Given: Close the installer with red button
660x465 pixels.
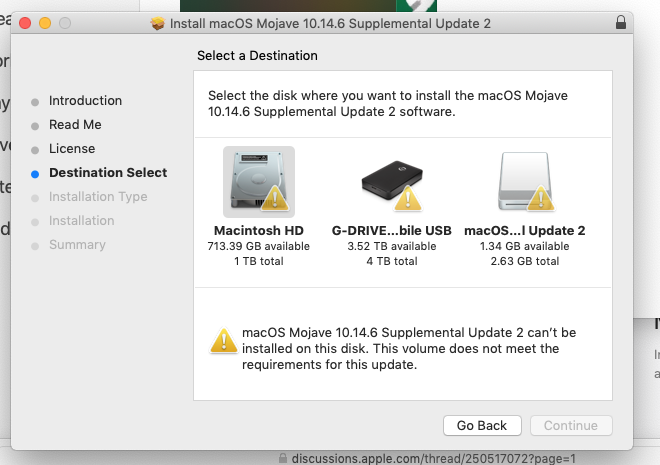Looking at the screenshot, I should point(25,23).
